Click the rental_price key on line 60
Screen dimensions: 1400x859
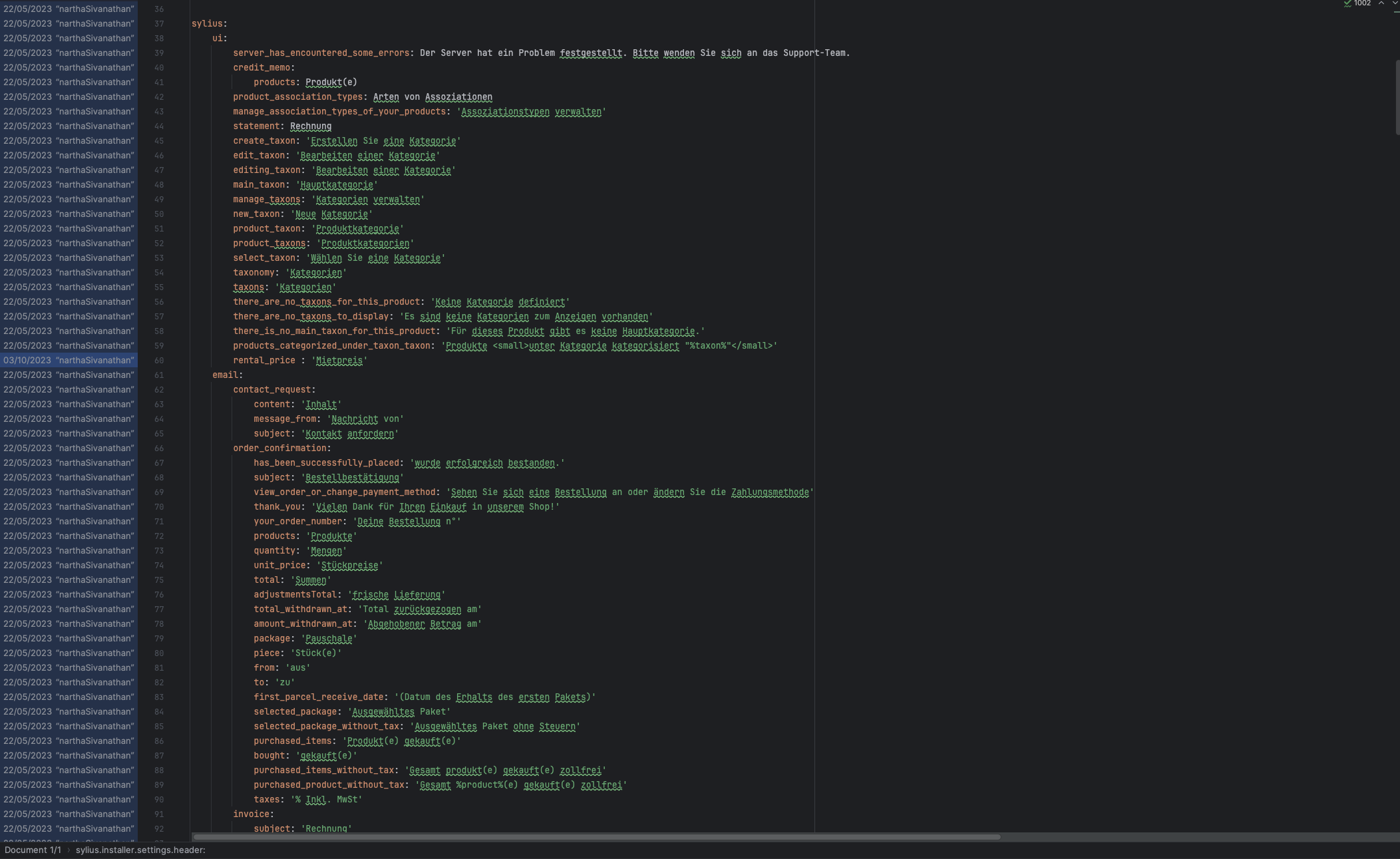coord(263,360)
